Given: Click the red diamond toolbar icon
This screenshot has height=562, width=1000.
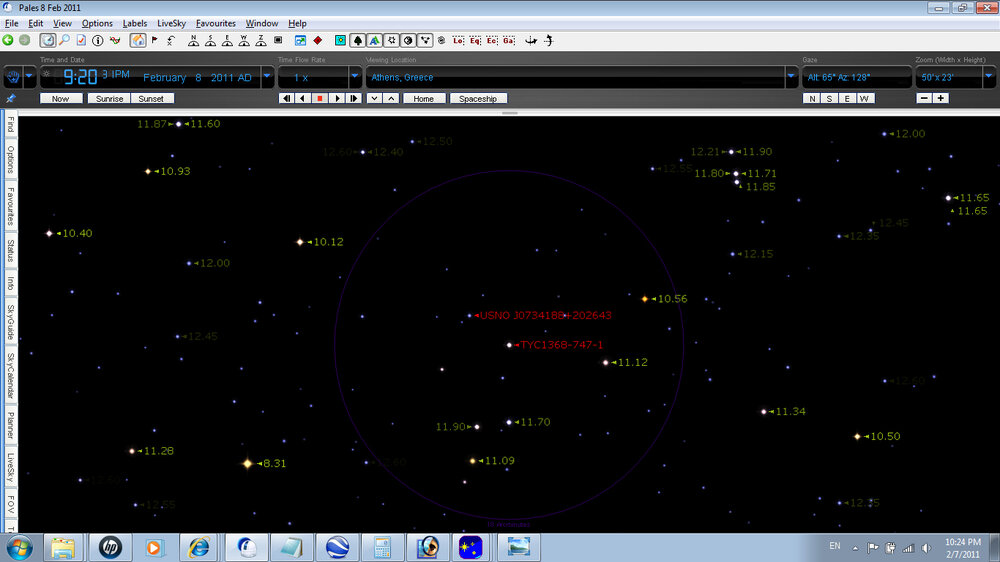Looking at the screenshot, I should click(x=317, y=40).
